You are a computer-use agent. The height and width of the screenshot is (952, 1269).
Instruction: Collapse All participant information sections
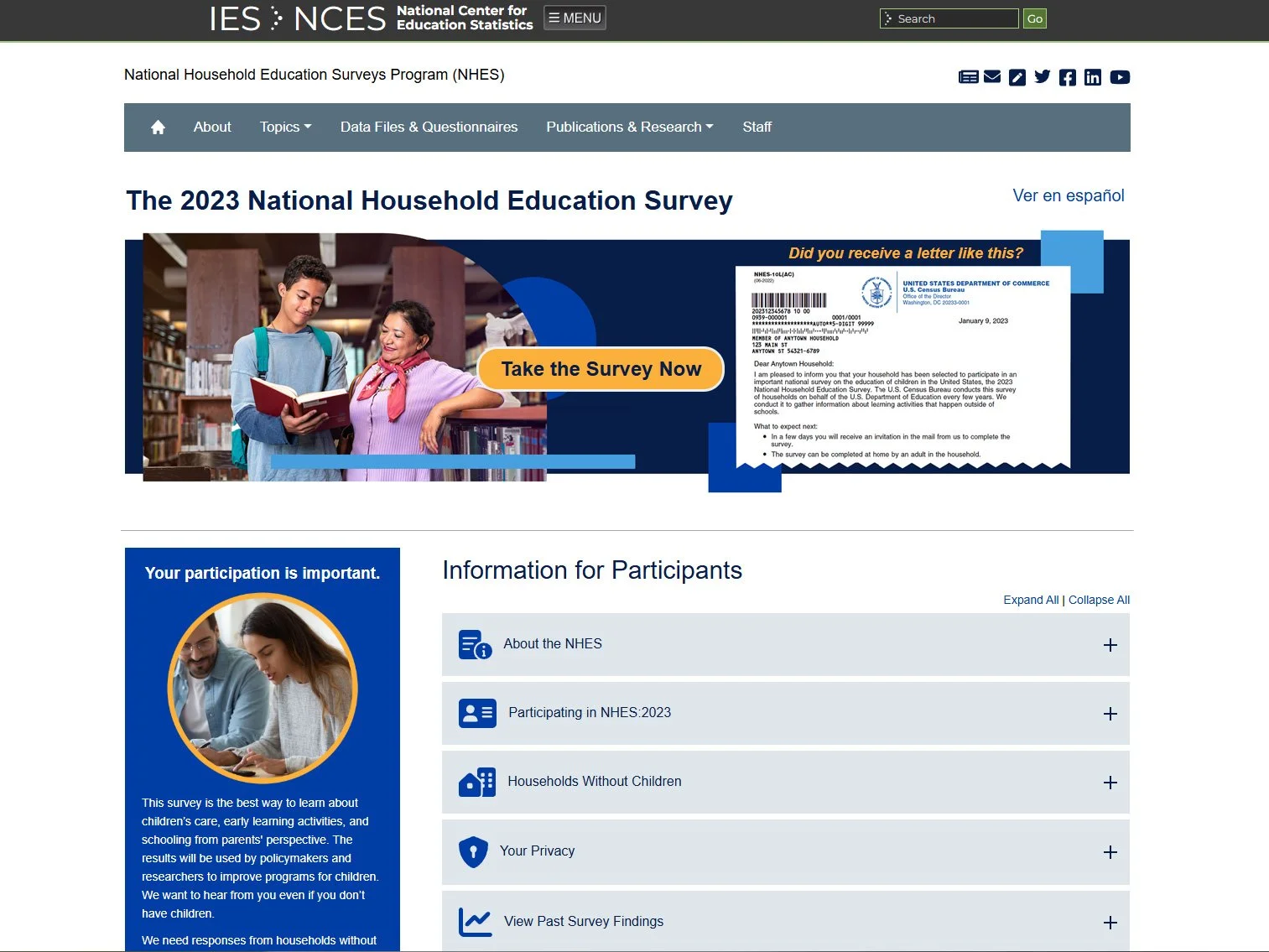(x=1099, y=599)
